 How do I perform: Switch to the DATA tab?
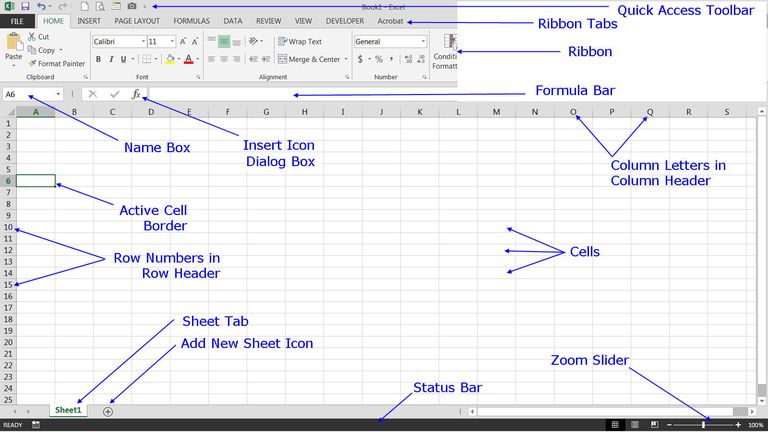pyautogui.click(x=233, y=21)
